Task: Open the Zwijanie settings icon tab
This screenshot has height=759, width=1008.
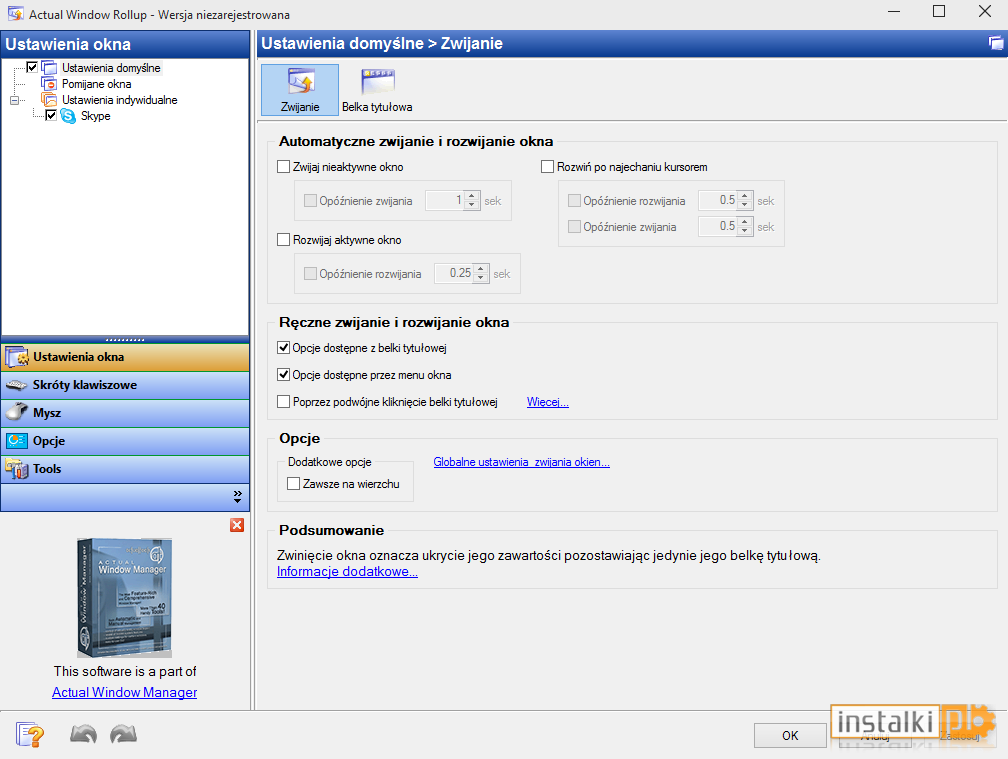Action: 300,89
